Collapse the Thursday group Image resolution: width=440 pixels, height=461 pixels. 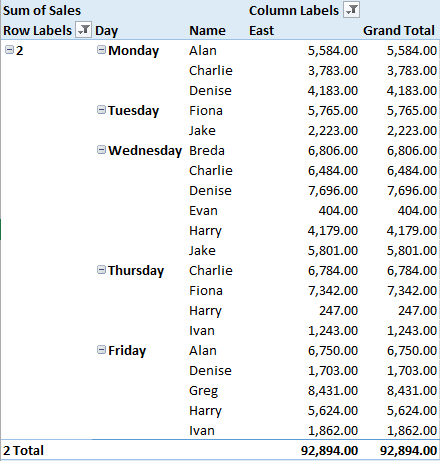101,270
